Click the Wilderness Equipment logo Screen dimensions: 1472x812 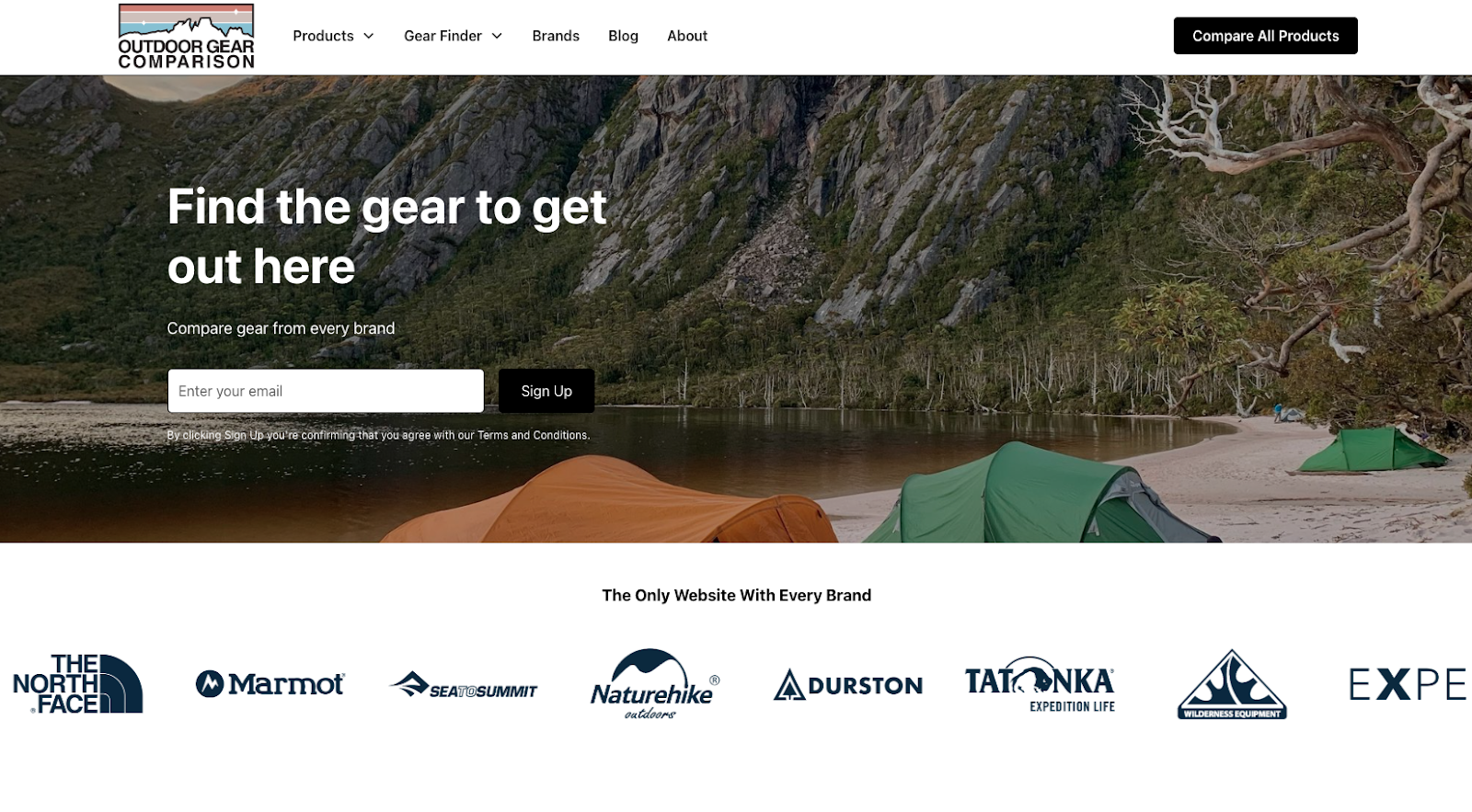coord(1232,684)
